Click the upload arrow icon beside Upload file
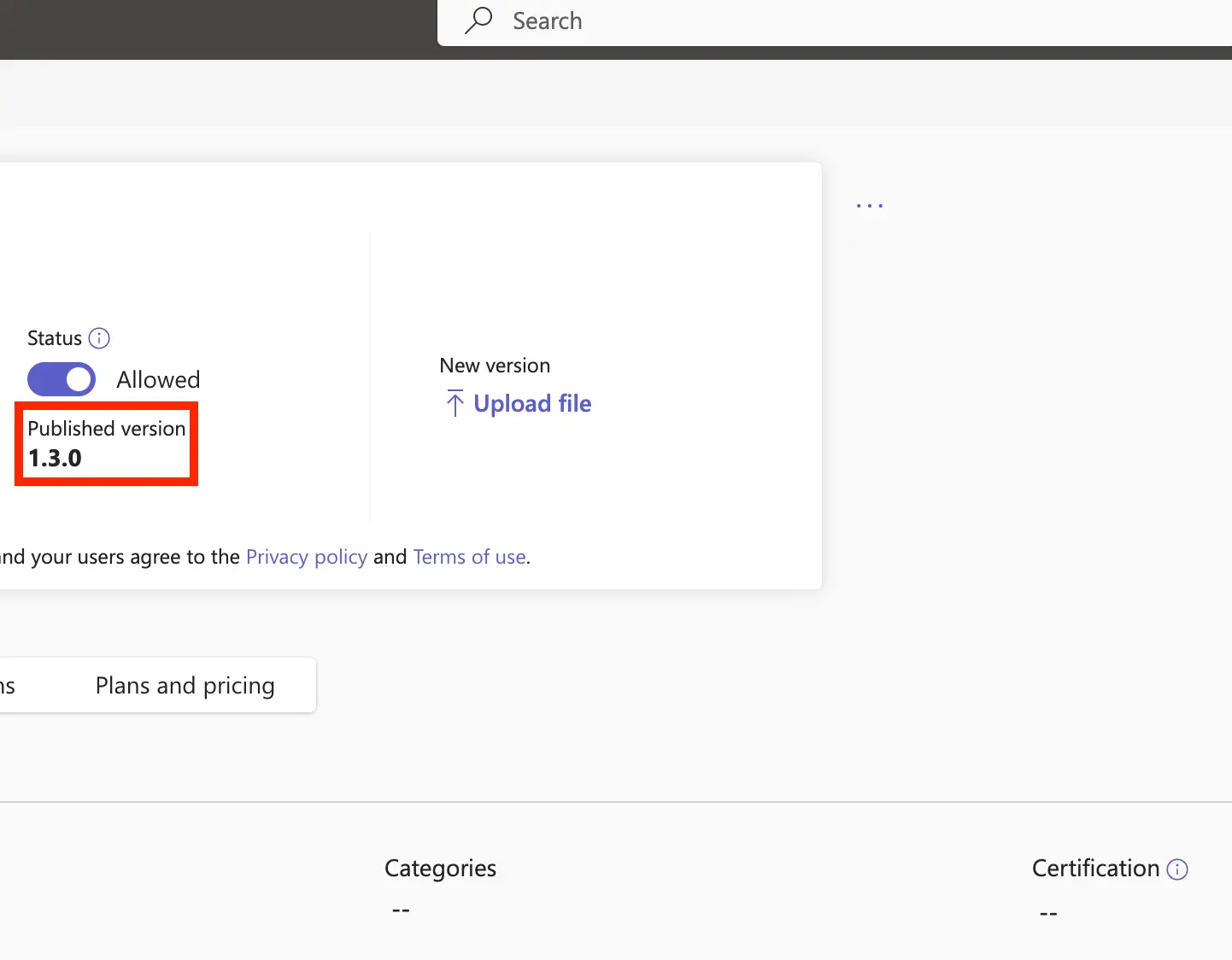The image size is (1232, 960). 455,403
